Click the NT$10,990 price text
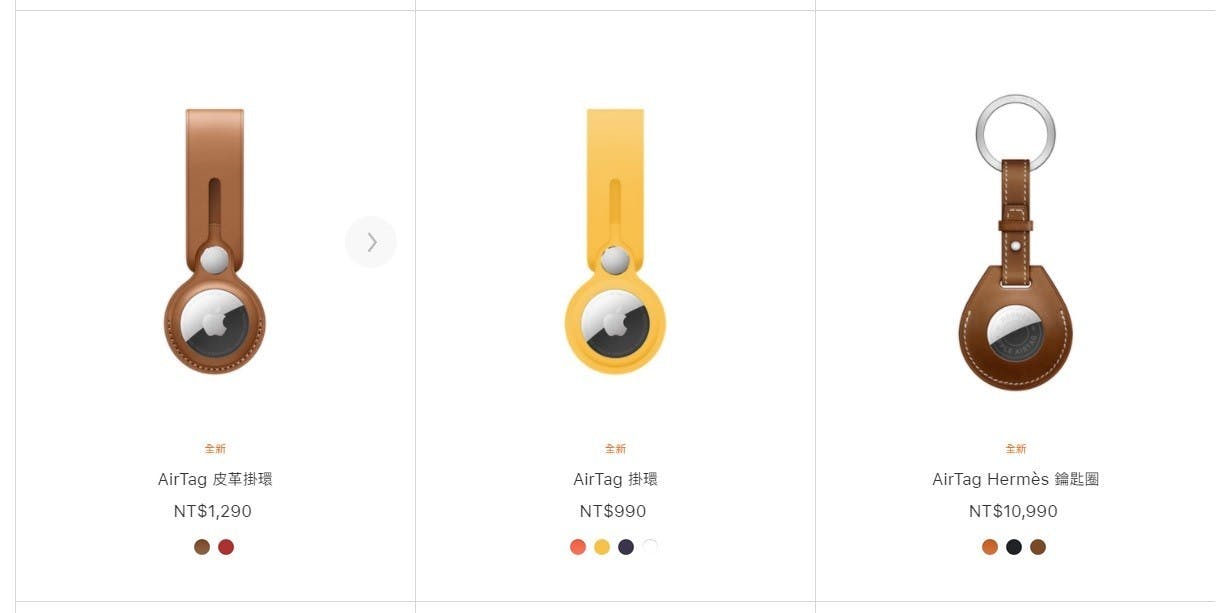 tap(1013, 511)
